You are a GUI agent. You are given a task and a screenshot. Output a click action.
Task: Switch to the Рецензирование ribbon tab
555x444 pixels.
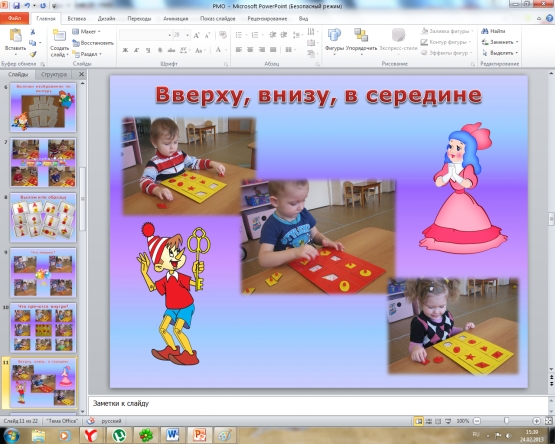point(267,19)
